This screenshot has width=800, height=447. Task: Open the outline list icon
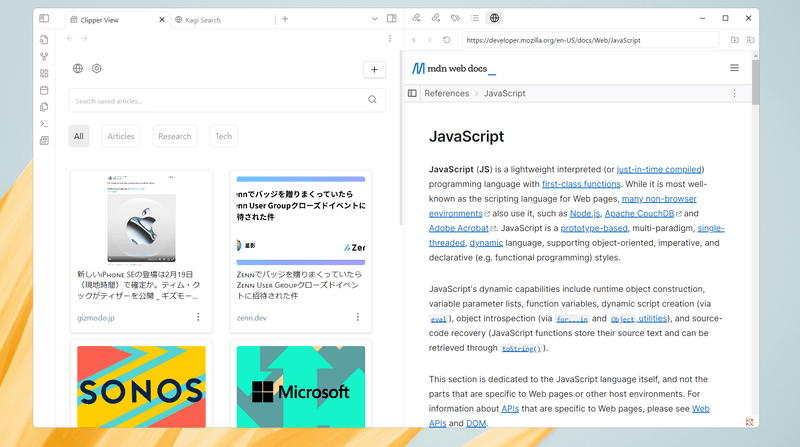tap(475, 18)
